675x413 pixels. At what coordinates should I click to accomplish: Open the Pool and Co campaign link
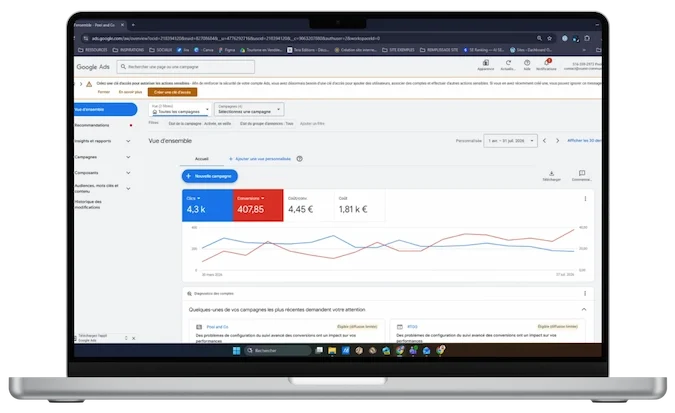217,327
